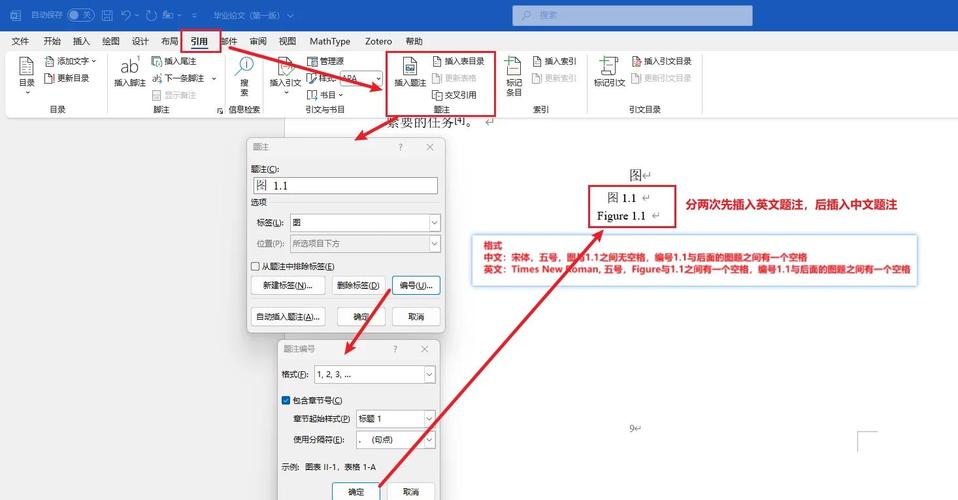Switch to the 开始 ribbon tab
The image size is (958, 500).
tap(52, 41)
